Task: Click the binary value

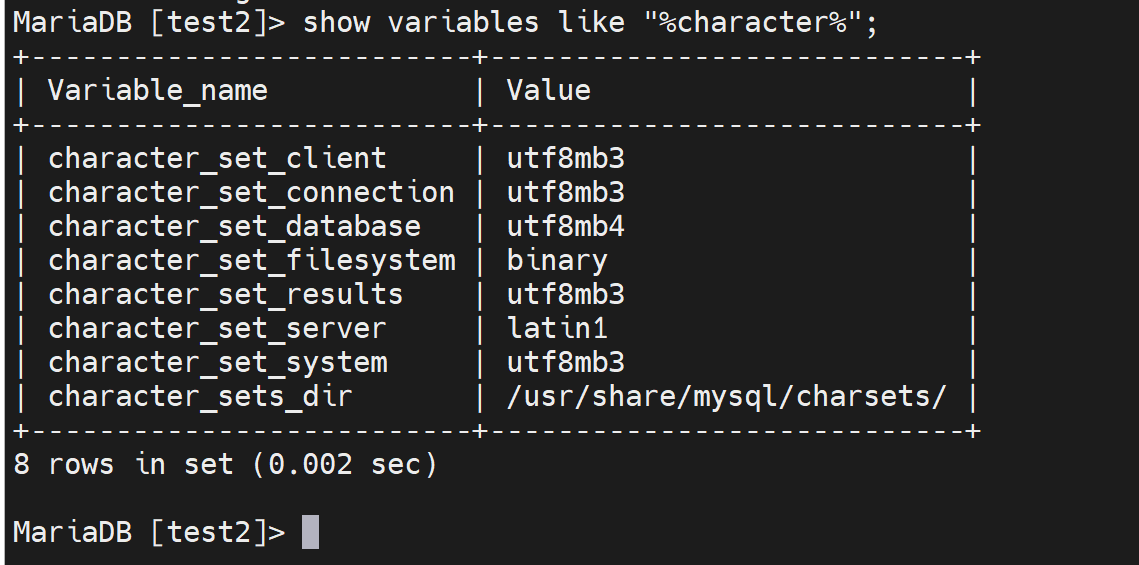Action: (x=557, y=260)
